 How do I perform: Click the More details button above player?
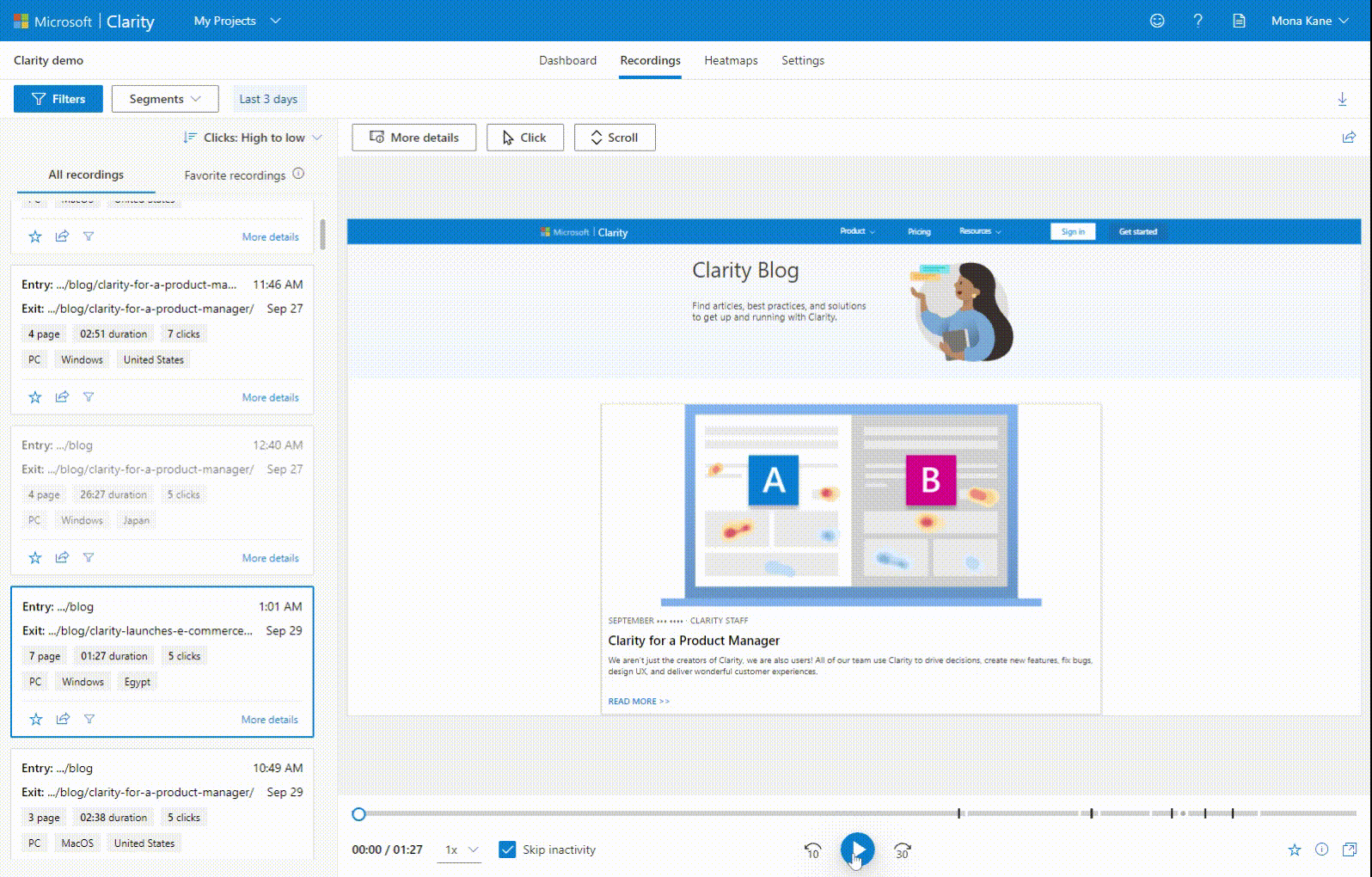(x=413, y=138)
